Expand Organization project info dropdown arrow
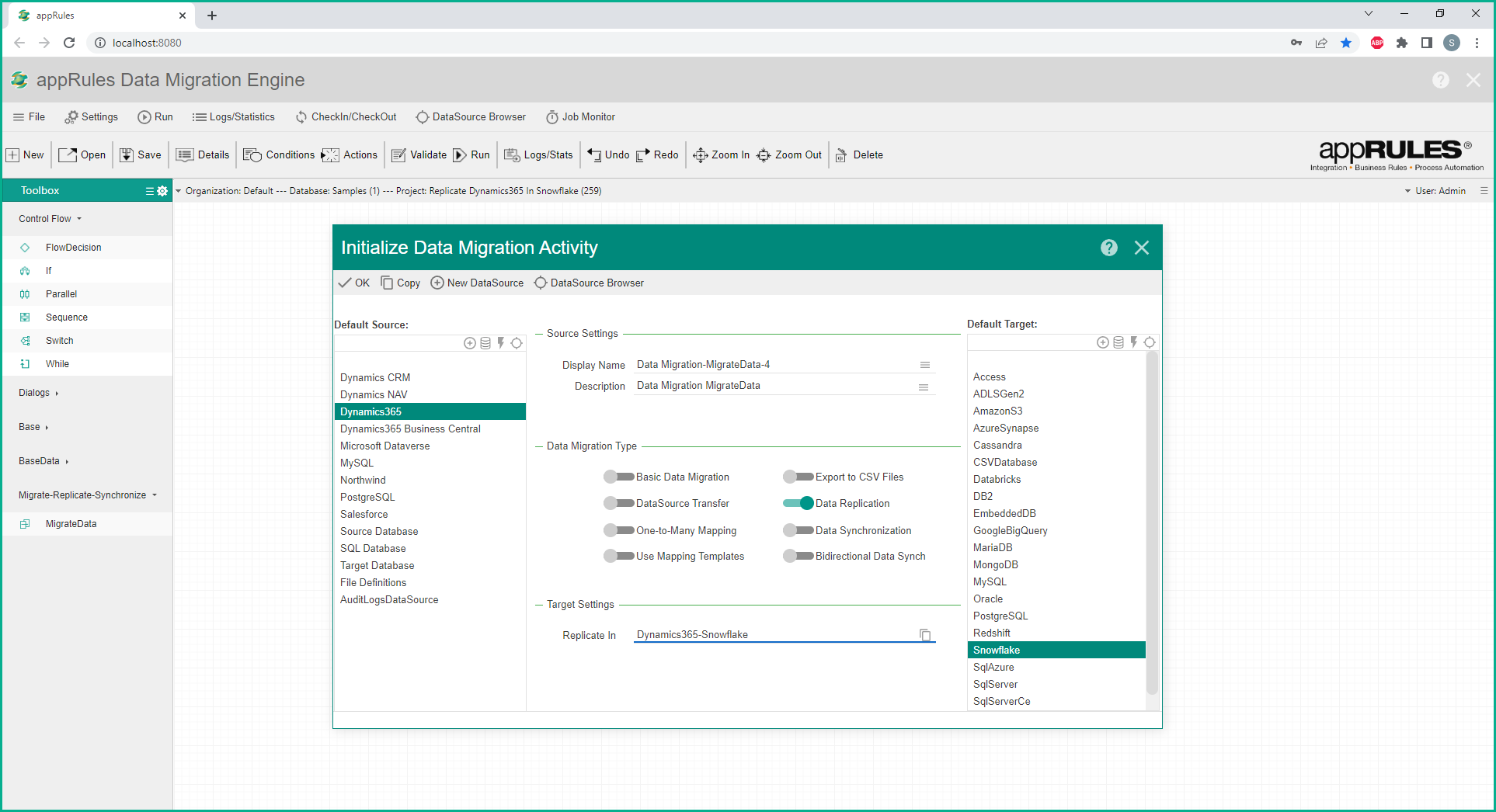 (179, 191)
